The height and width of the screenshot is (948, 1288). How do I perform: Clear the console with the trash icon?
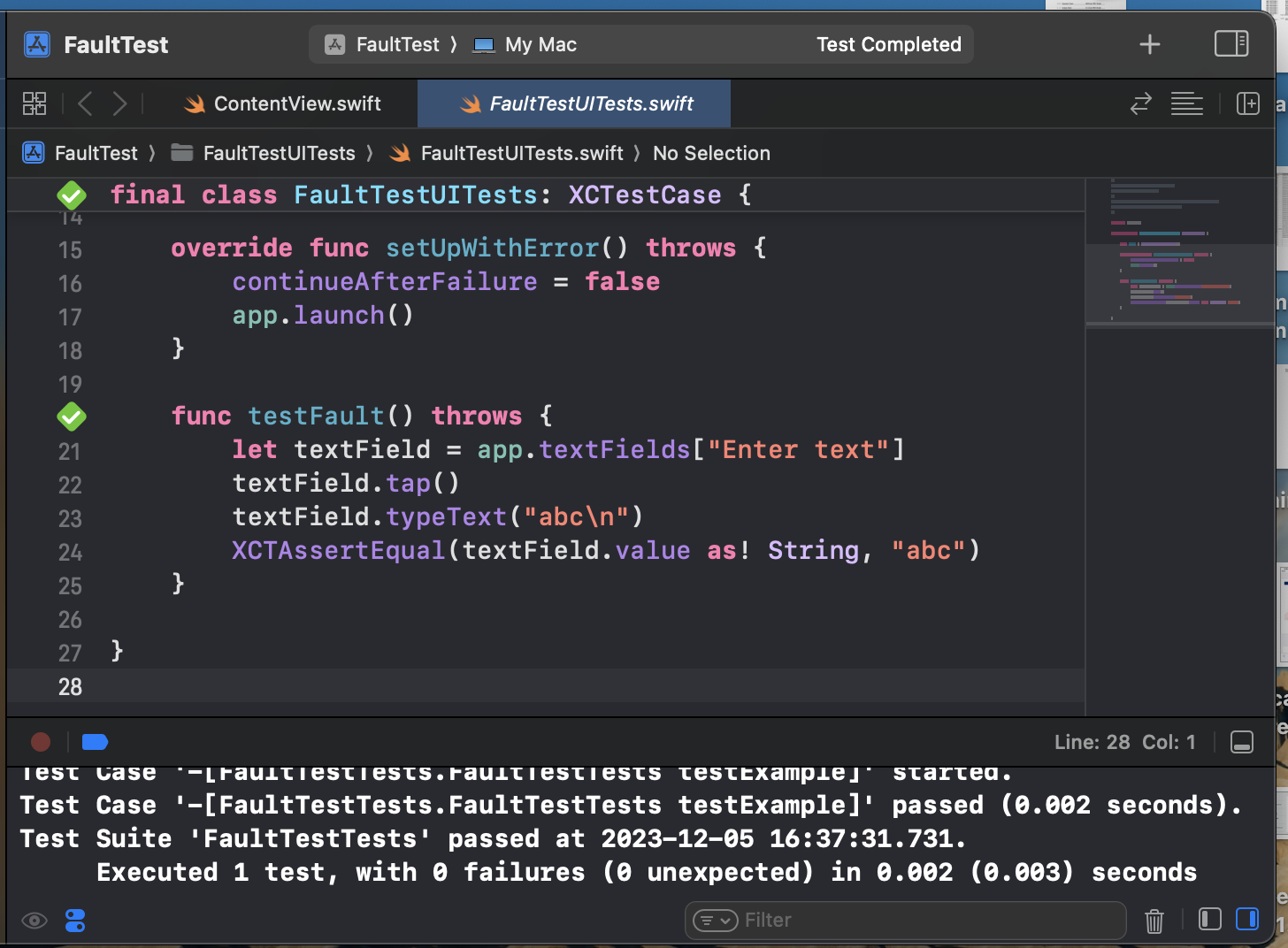[x=1154, y=921]
